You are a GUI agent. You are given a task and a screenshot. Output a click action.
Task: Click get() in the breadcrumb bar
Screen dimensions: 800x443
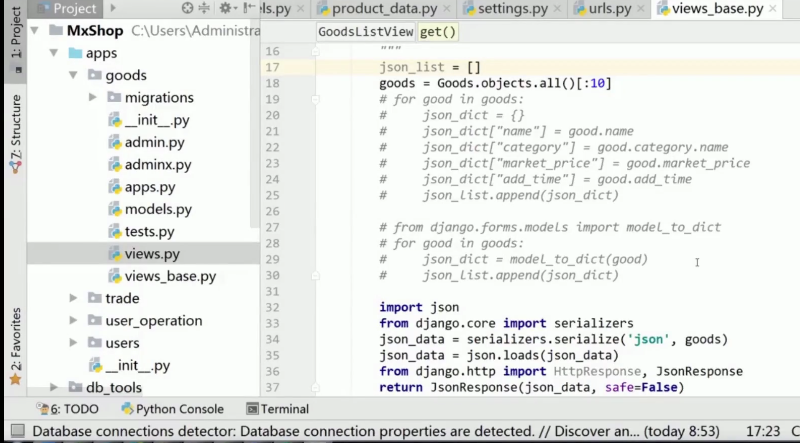point(438,32)
